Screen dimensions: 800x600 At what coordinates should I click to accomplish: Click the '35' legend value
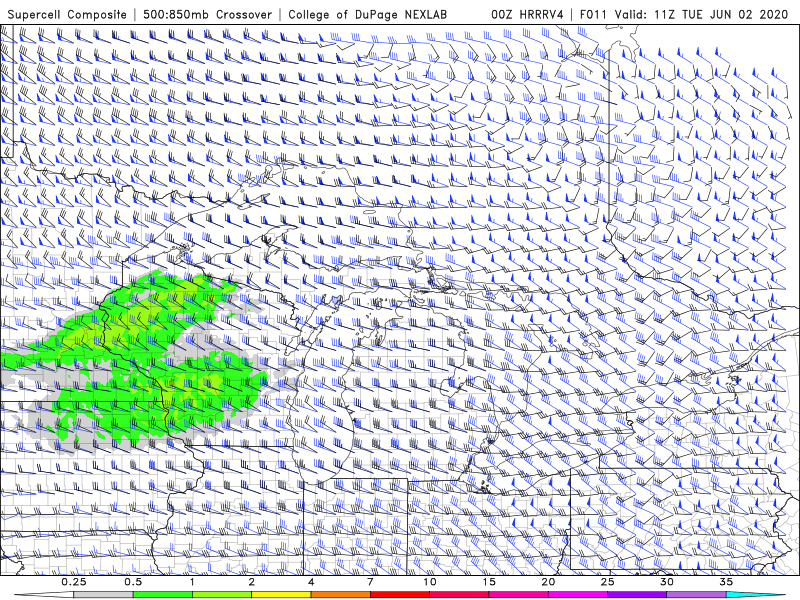(727, 582)
